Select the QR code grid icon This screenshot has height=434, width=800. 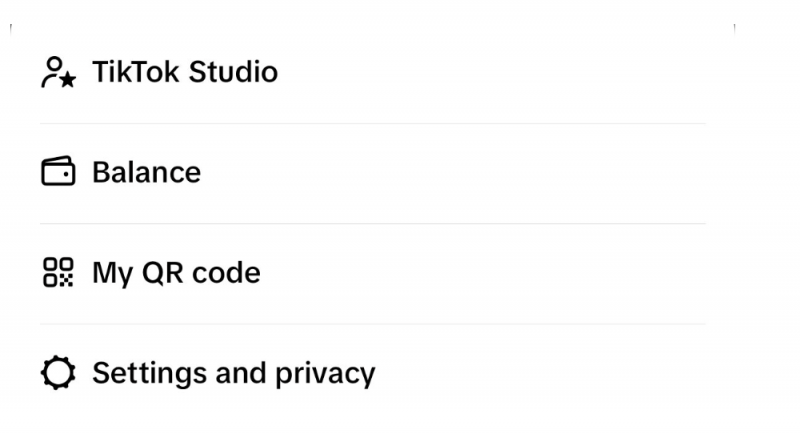click(58, 272)
